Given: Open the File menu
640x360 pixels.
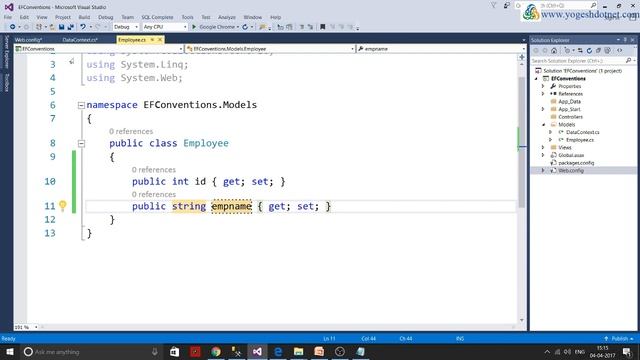Looking at the screenshot, I should pyautogui.click(x=8, y=17).
